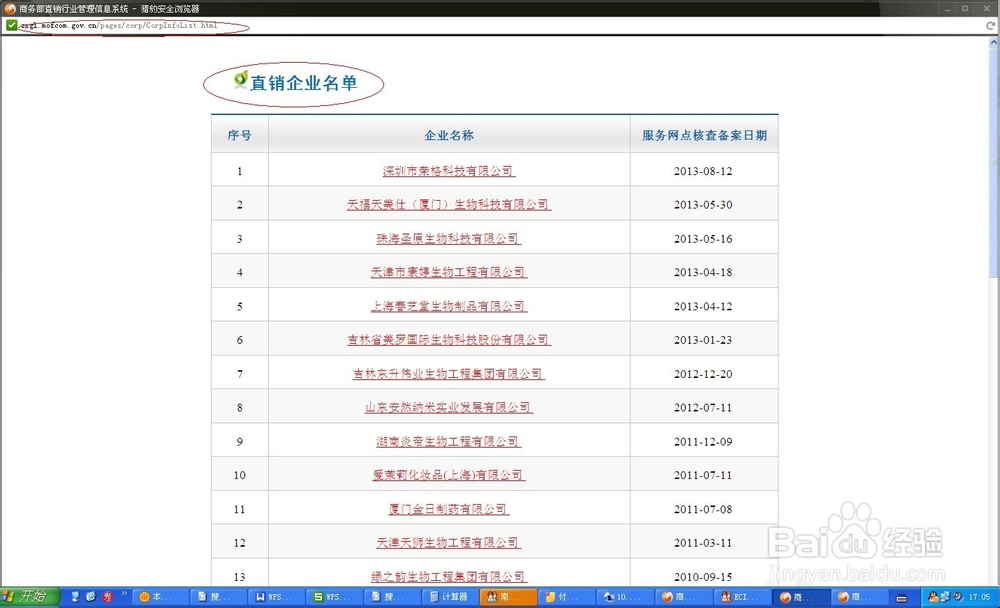Click the 直销企业名单 page heading

click(304, 83)
